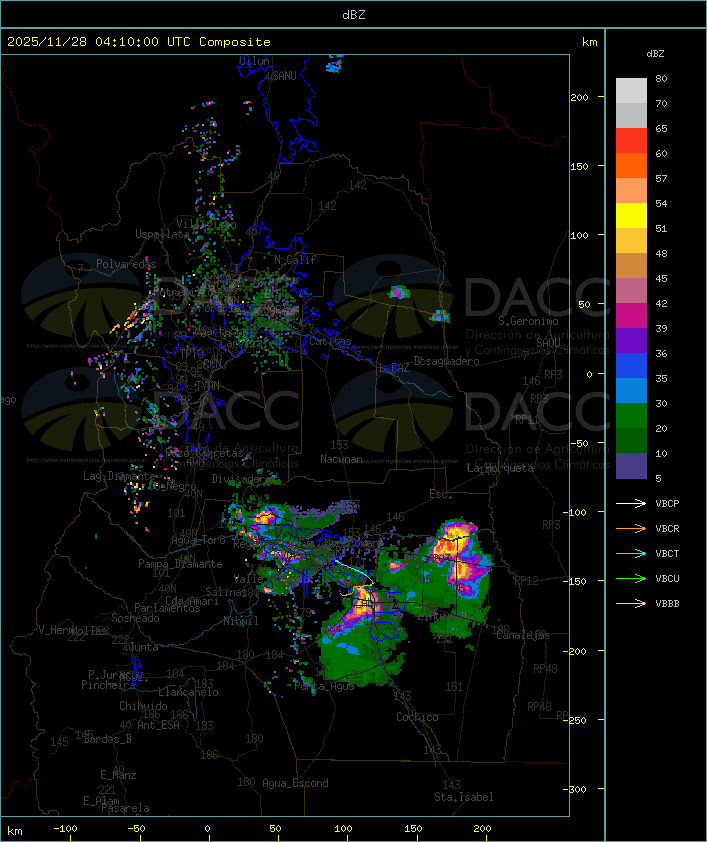This screenshot has height=842, width=707.
Task: Select the VBCR legend label
Action: 667,529
